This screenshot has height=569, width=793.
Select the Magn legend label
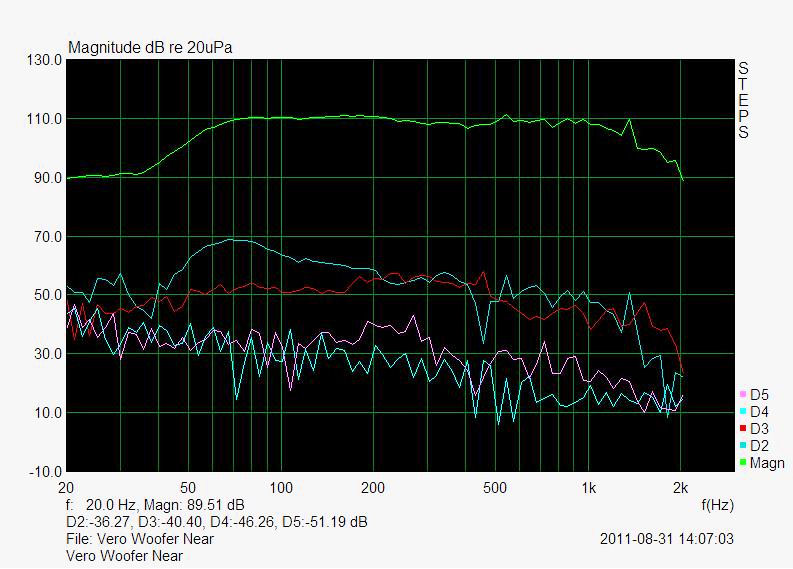(x=767, y=463)
